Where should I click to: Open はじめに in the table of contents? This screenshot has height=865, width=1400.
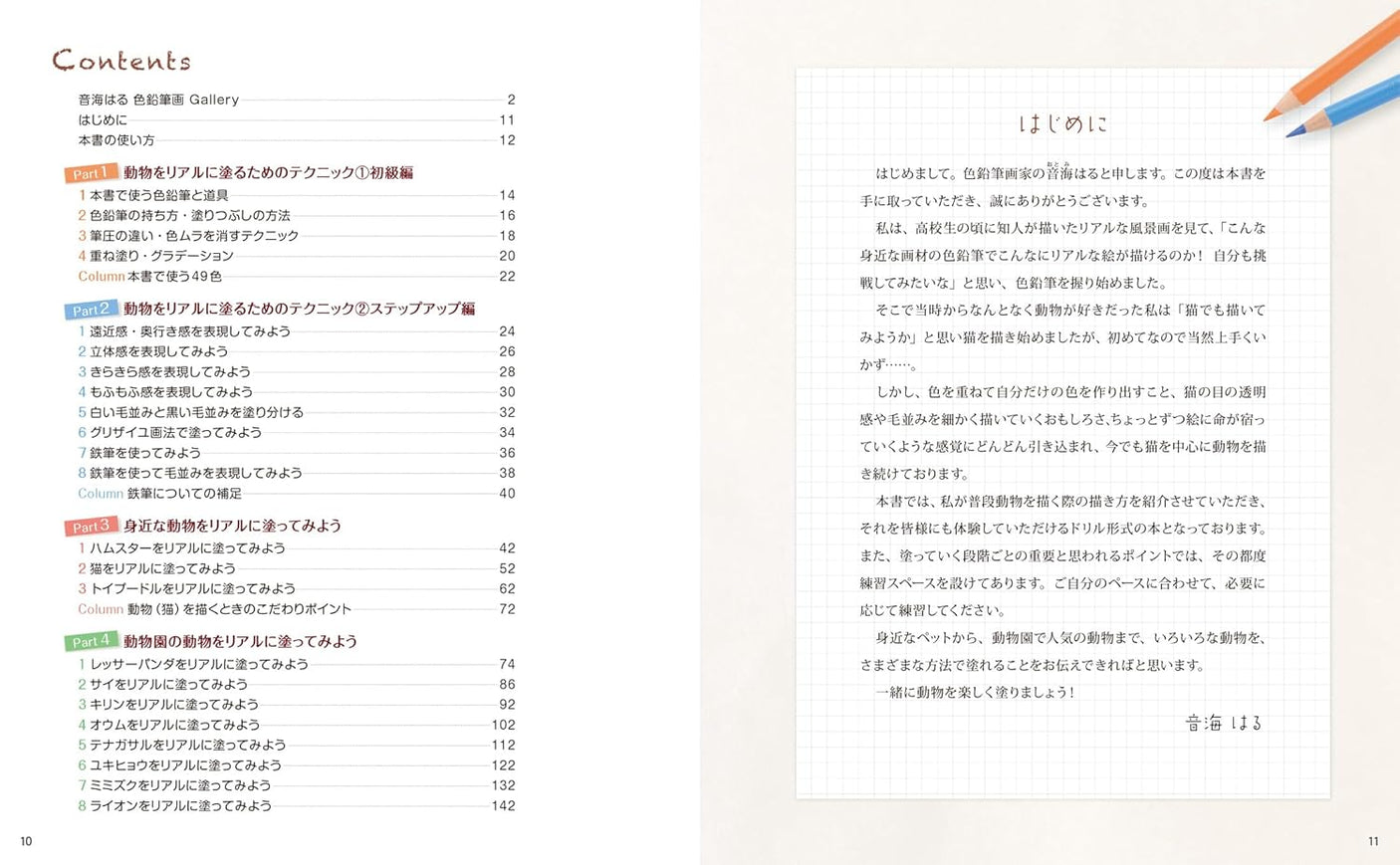[103, 120]
